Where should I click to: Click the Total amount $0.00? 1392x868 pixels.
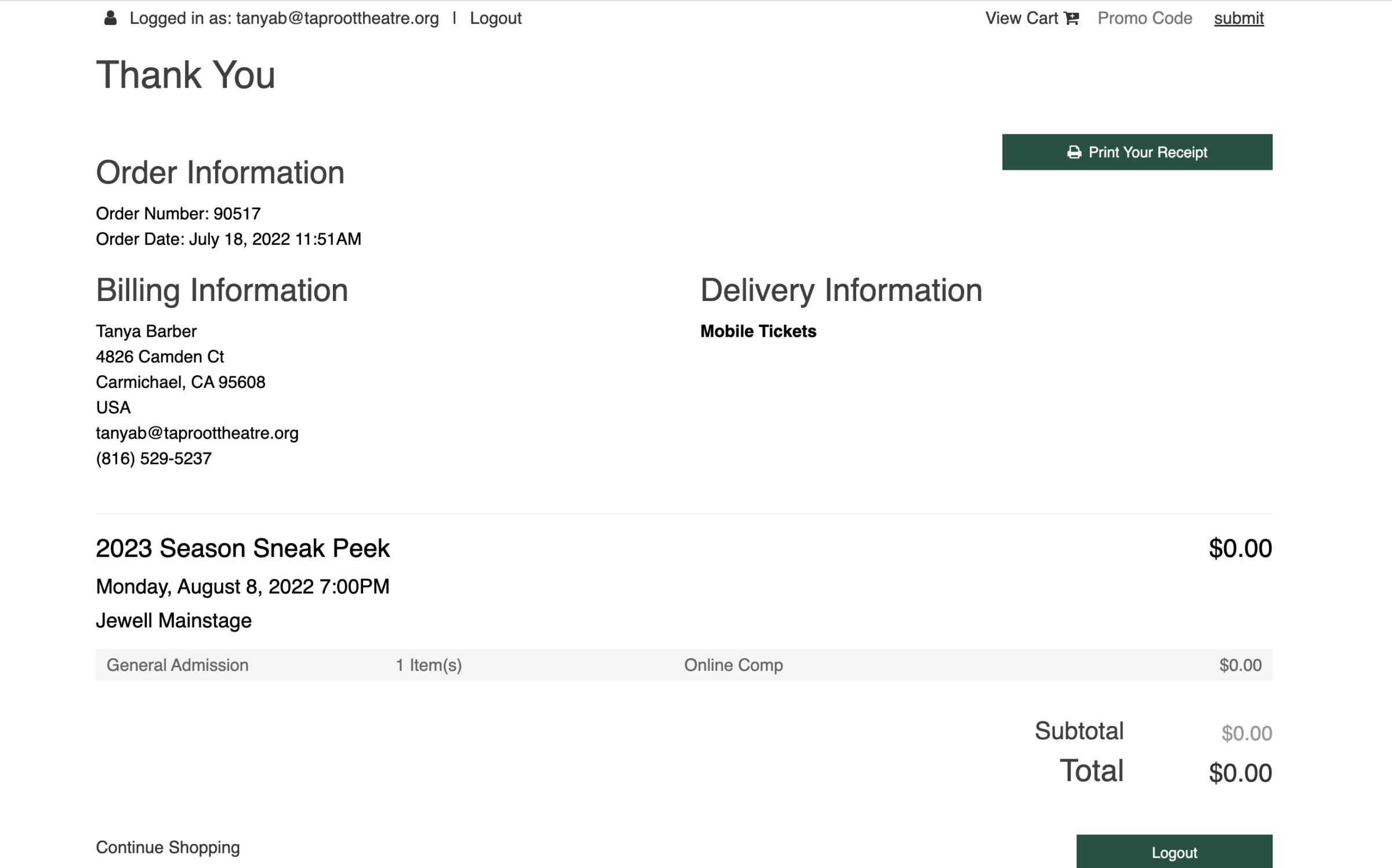pos(1240,773)
